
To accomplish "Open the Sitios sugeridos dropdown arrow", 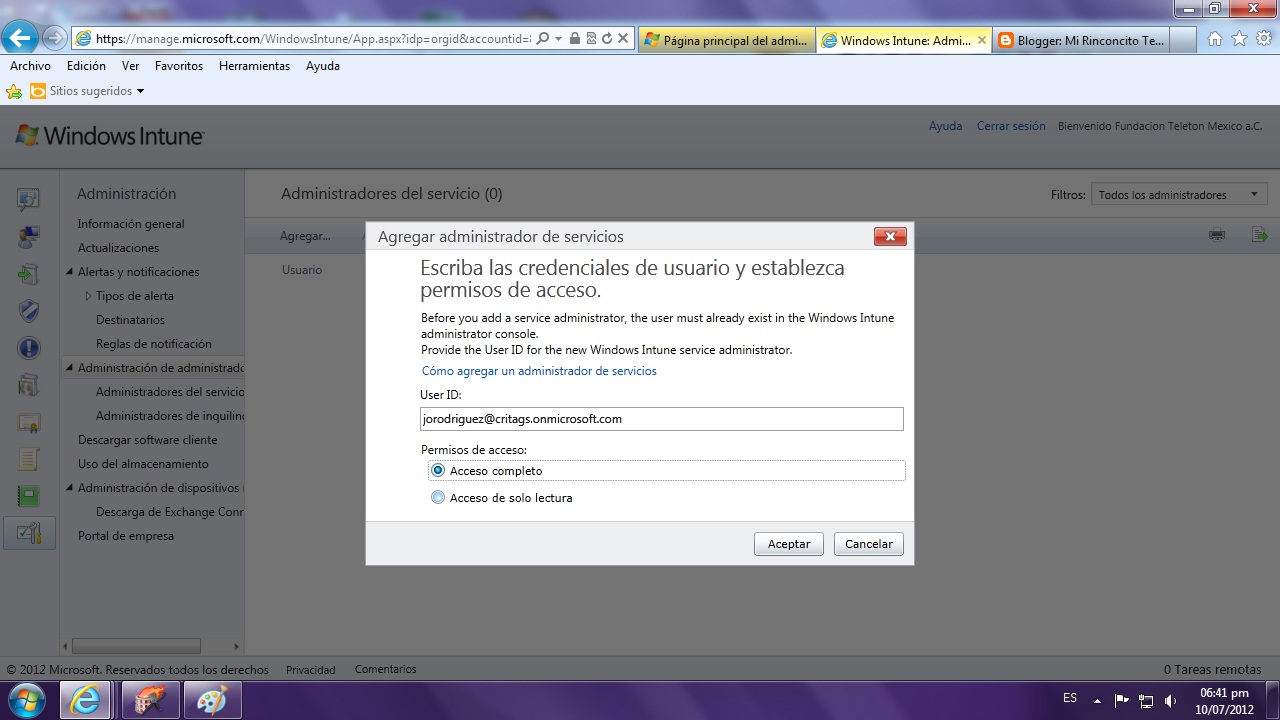I will [140, 91].
